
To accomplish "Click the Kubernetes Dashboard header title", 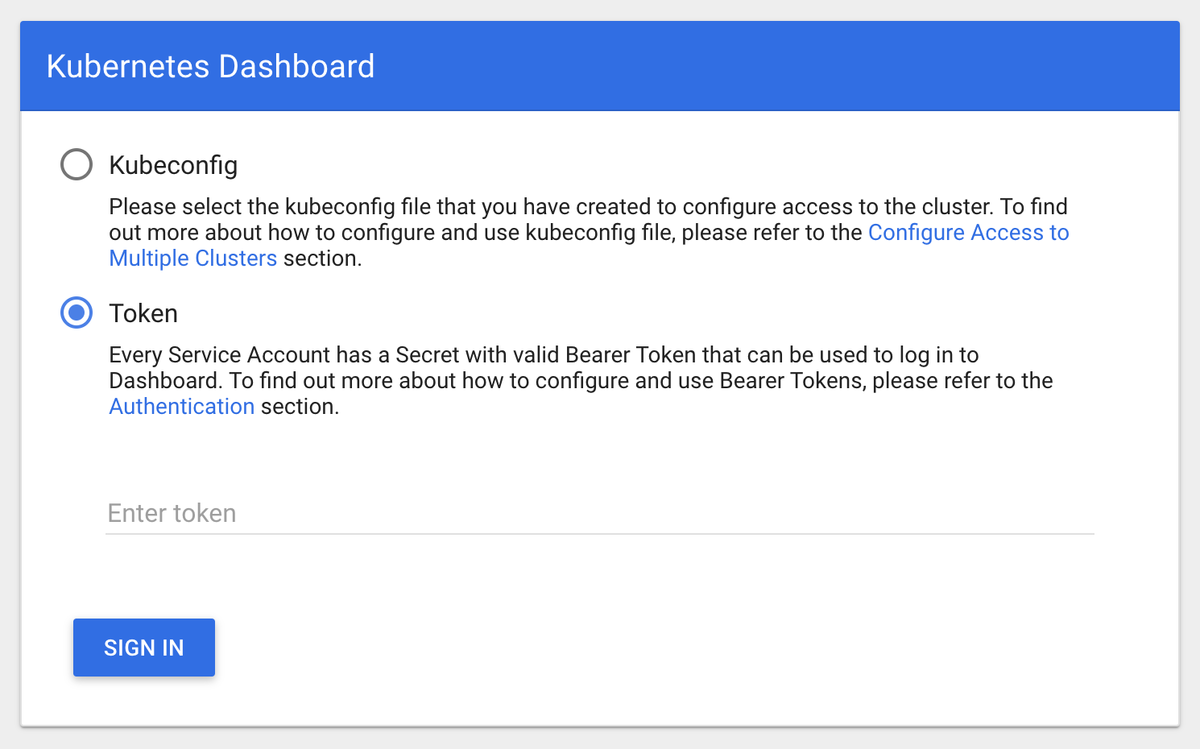I will [210, 66].
